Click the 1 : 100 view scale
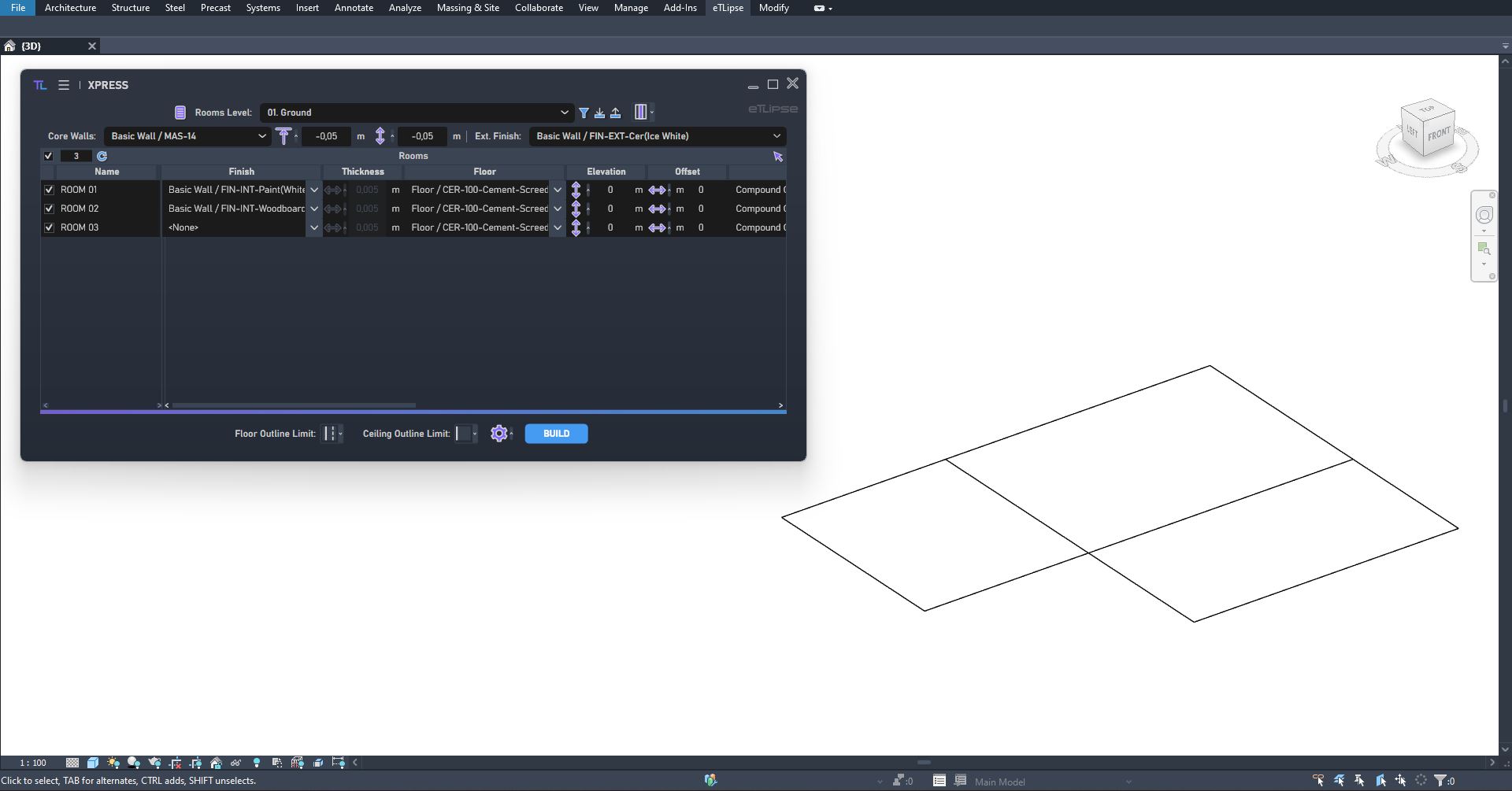1512x791 pixels. [x=33, y=763]
